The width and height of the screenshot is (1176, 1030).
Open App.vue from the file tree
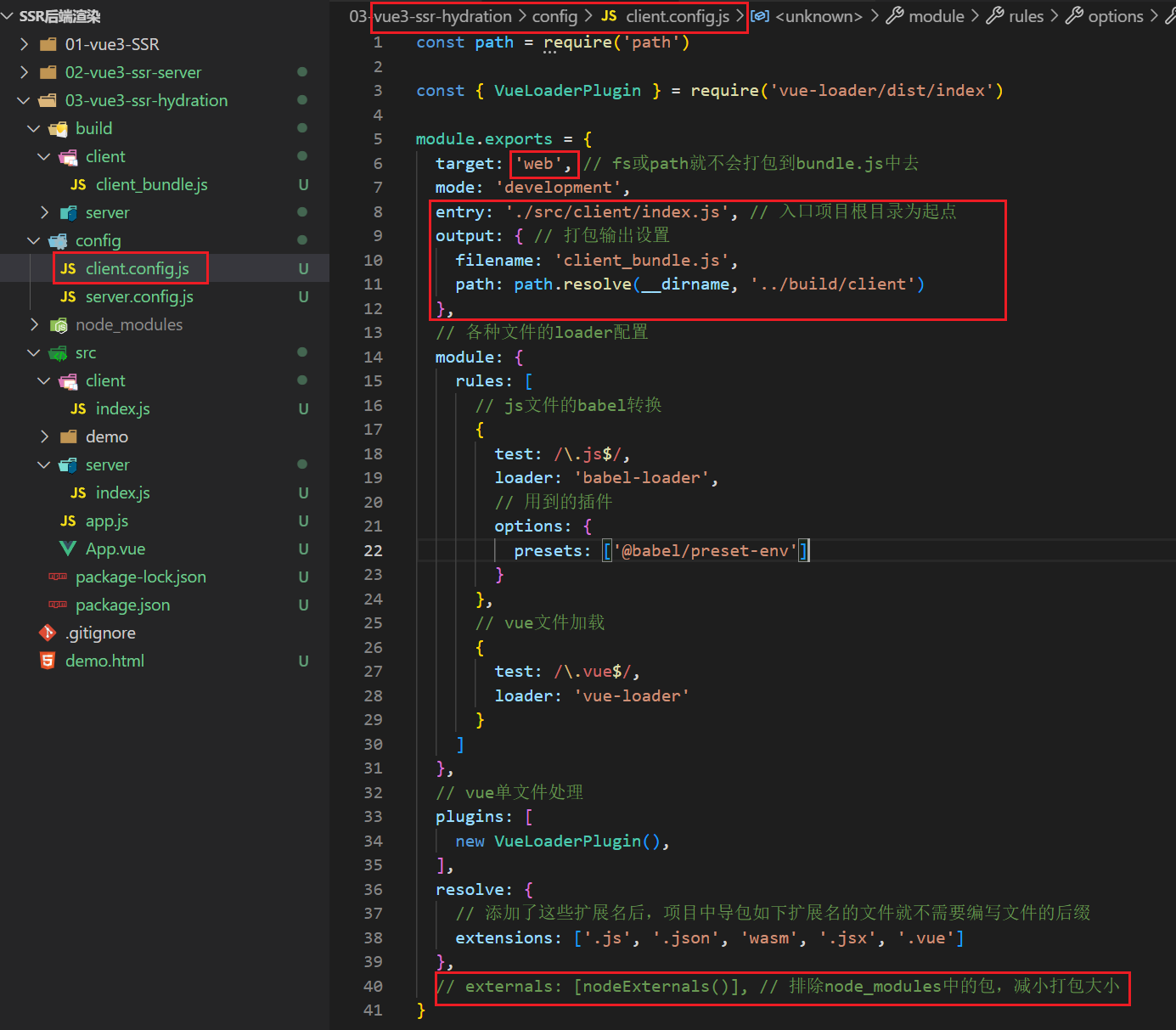pos(115,549)
